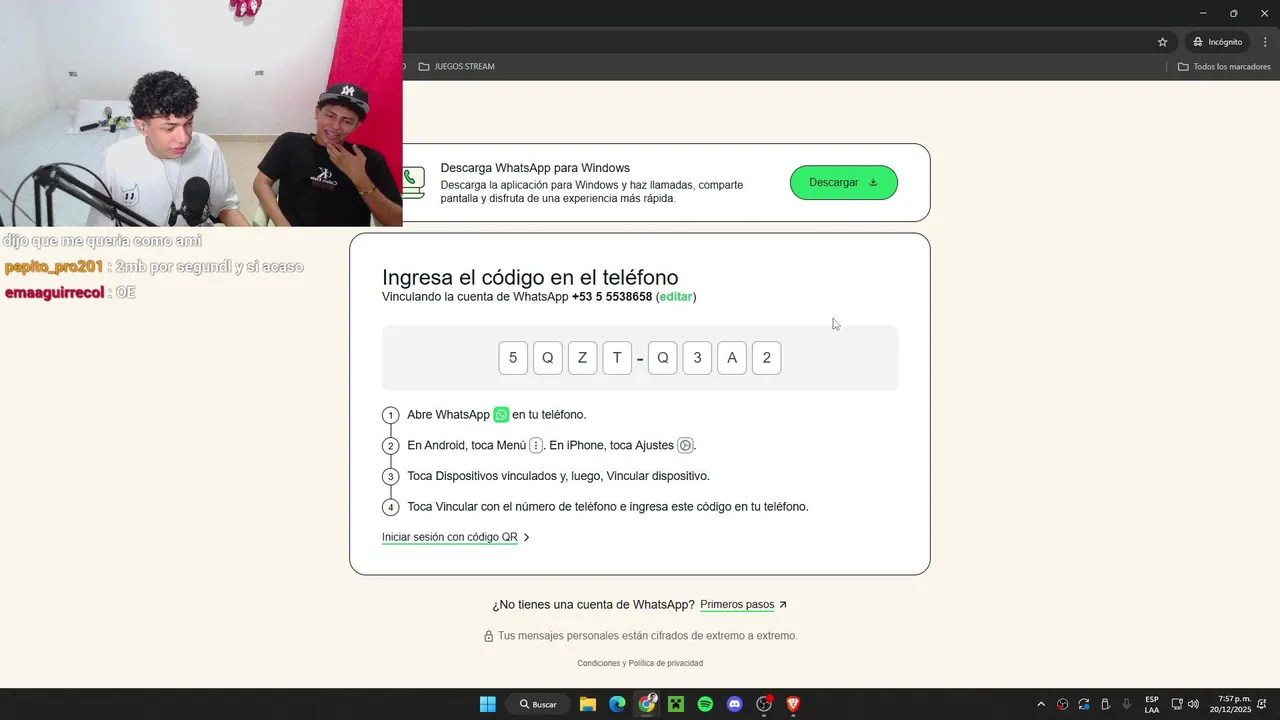The height and width of the screenshot is (720, 1280).
Task: Click the WhatsApp for Windows laptop icon
Action: 414,182
